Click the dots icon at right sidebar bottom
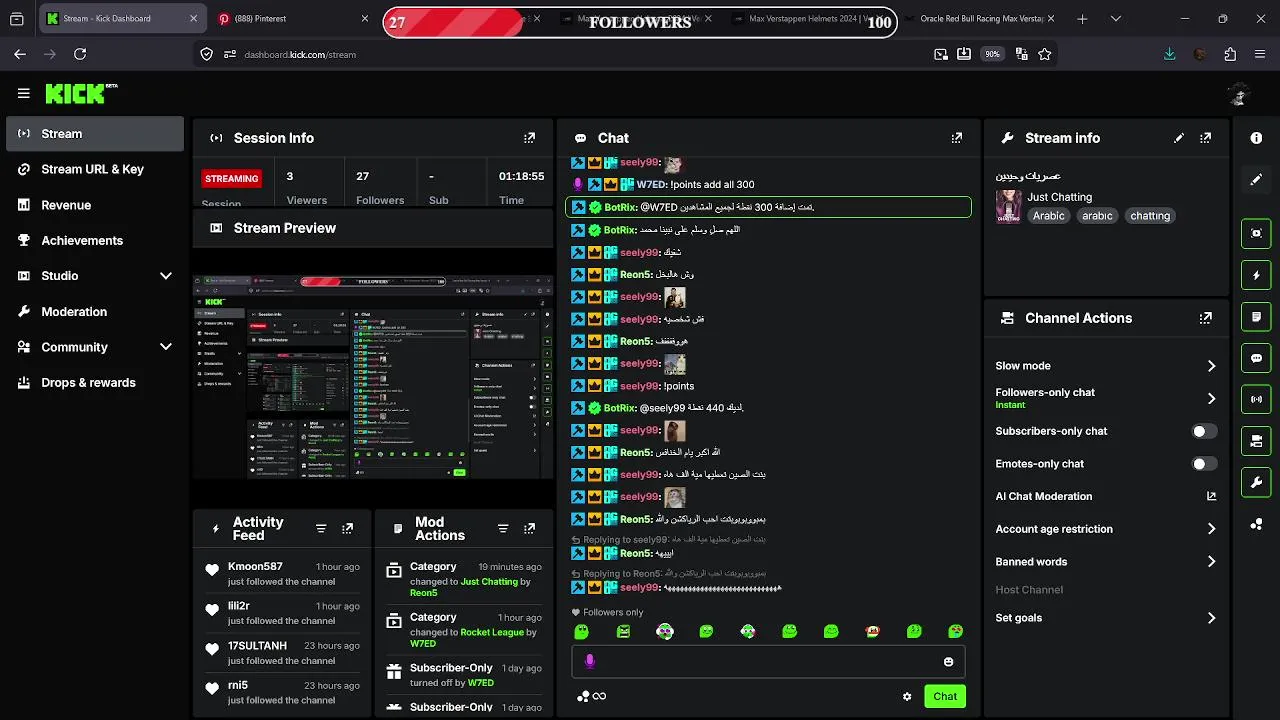The image size is (1280, 720). click(1256, 524)
